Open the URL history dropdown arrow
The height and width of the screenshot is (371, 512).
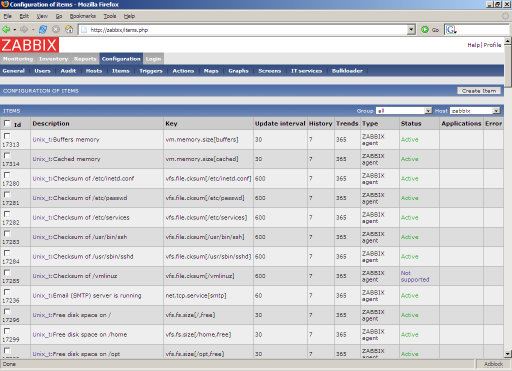click(411, 30)
